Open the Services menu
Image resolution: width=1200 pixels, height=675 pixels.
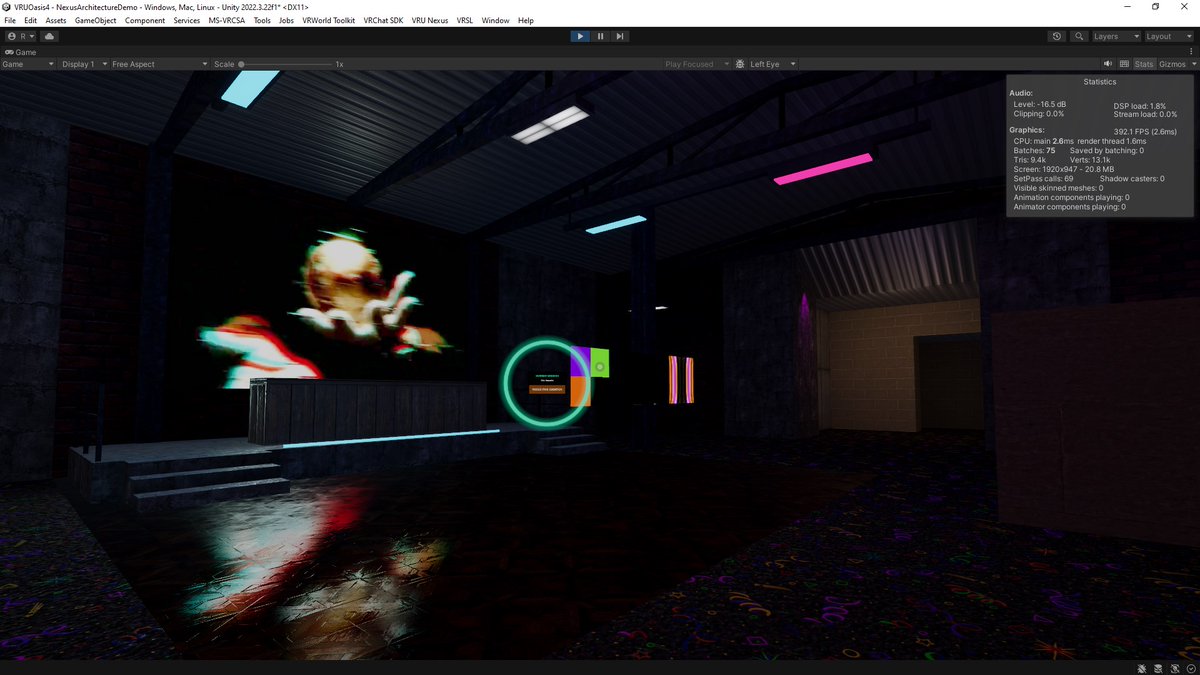(187, 20)
